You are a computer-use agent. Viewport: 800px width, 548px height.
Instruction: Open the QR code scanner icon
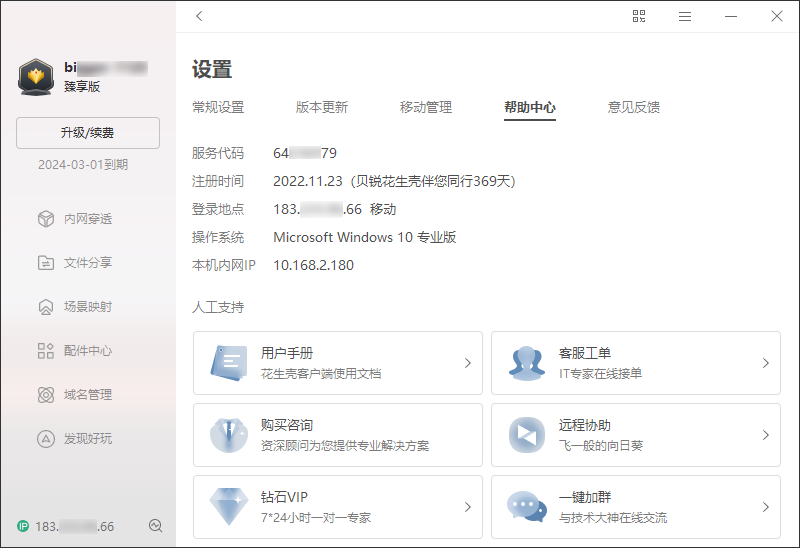(x=640, y=16)
